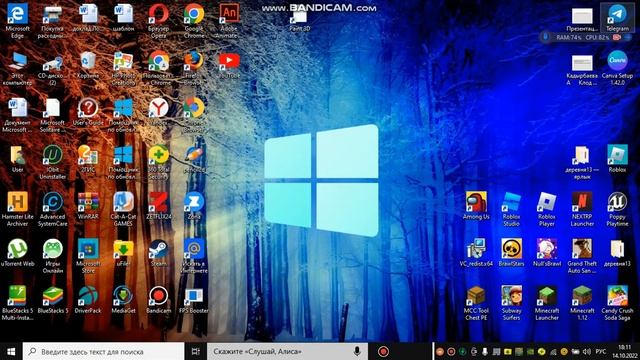Select the VC_redist.x64 installer icon
Screen dimensions: 640x360
point(476,249)
